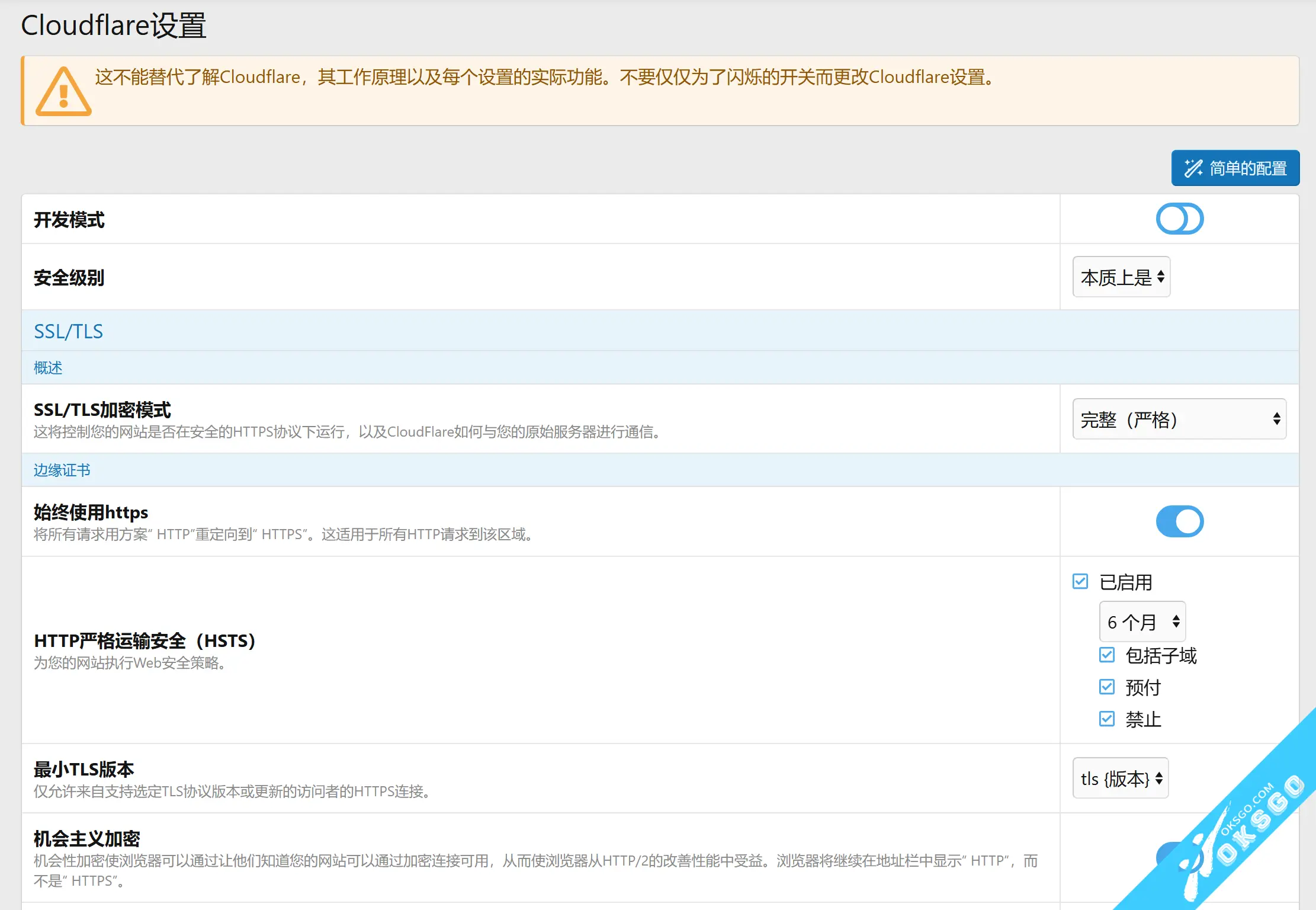The image size is (1316, 910).
Task: Click the orange warning triangle icon
Action: [63, 92]
